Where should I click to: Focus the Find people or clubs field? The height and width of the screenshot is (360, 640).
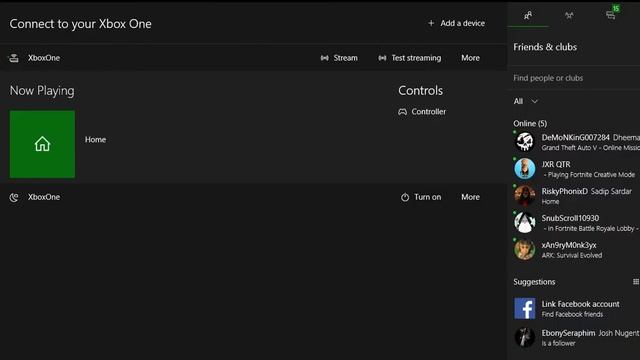point(573,78)
